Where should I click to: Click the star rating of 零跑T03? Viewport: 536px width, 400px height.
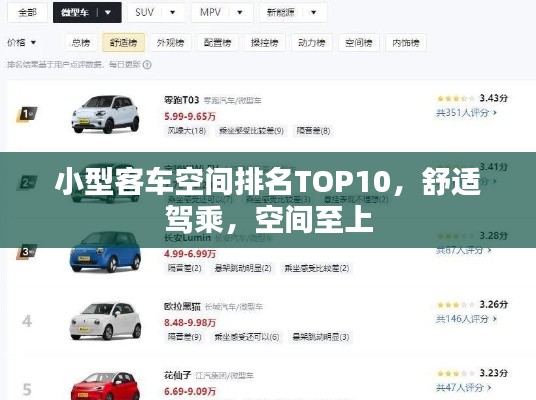pos(456,98)
